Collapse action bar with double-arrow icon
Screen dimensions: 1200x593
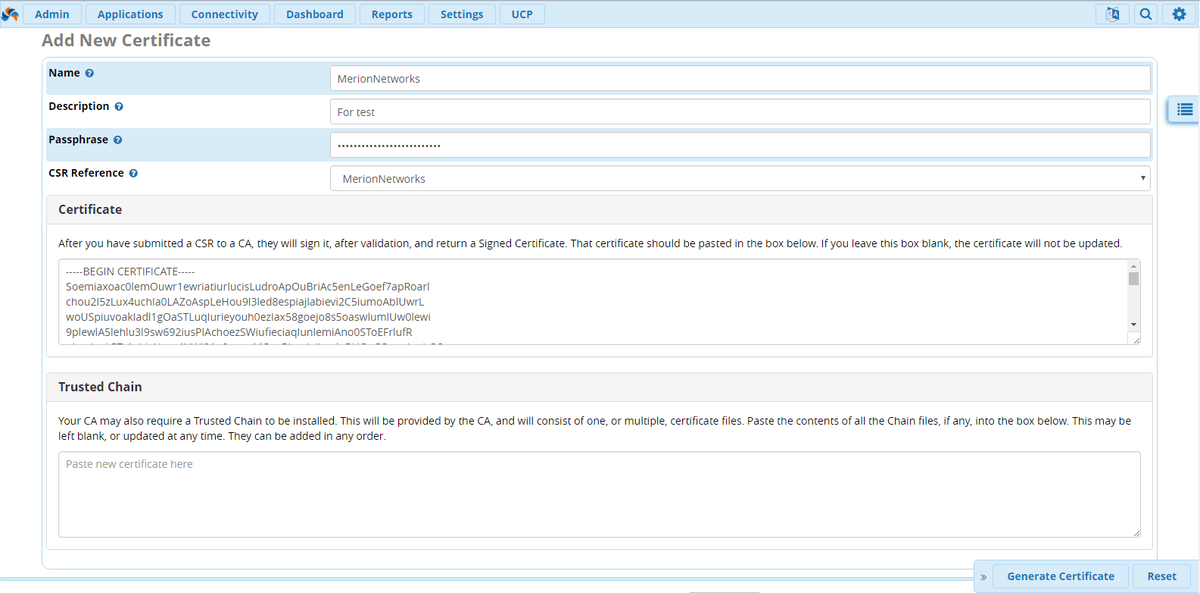click(x=983, y=577)
